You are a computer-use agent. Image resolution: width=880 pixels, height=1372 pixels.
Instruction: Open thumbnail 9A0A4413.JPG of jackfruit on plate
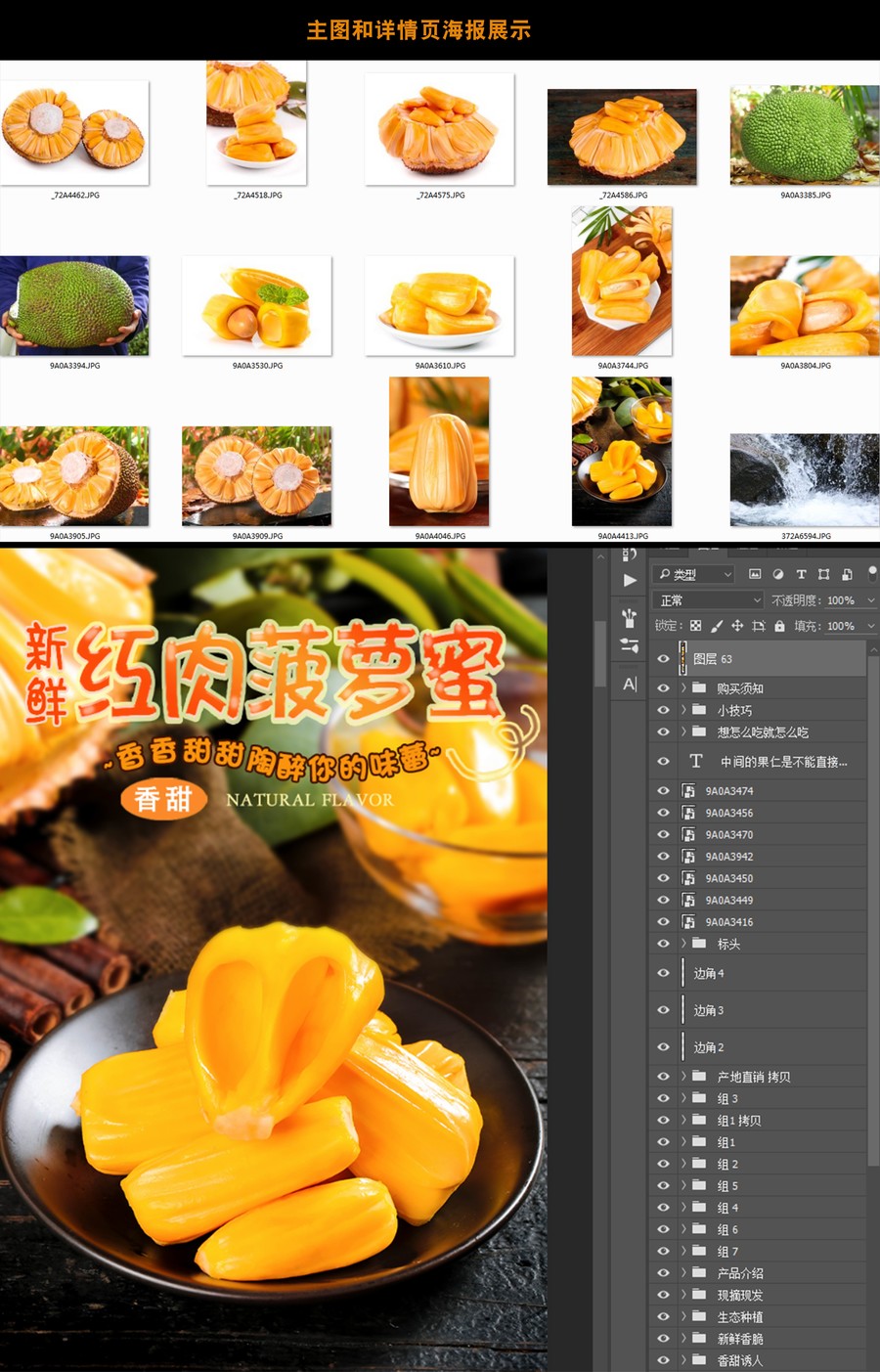click(x=622, y=451)
